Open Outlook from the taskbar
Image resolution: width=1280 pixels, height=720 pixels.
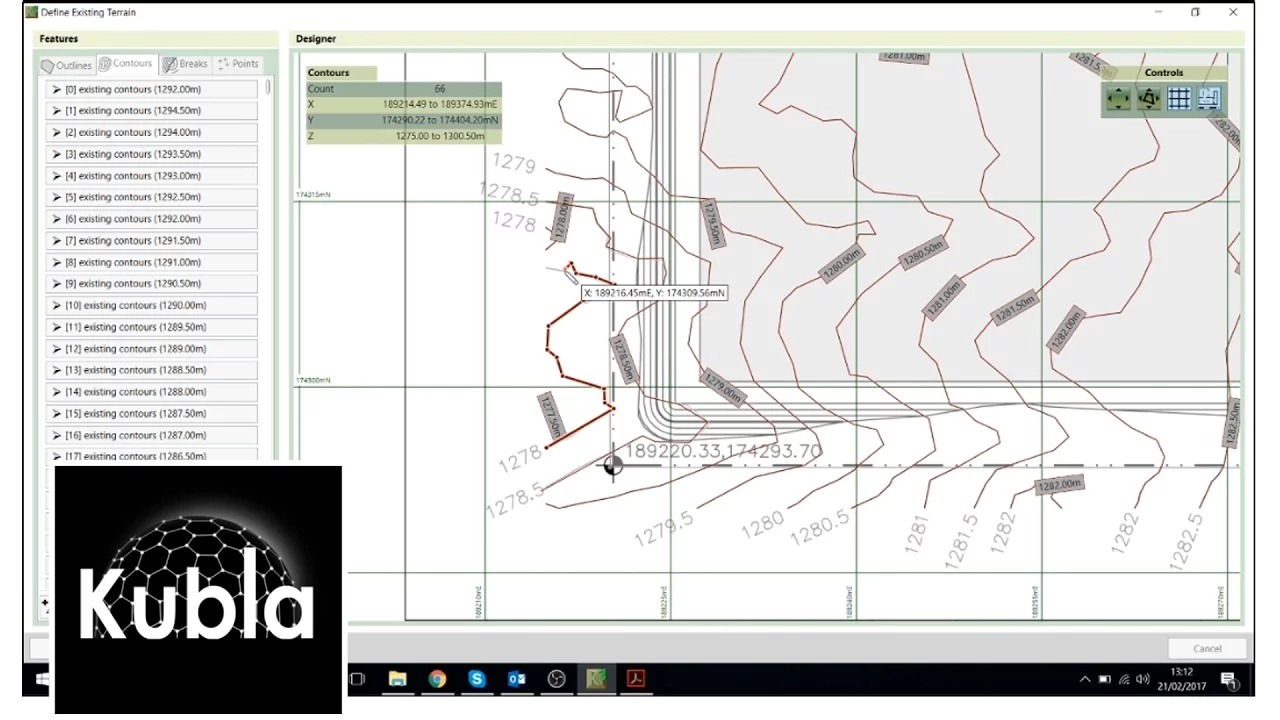tap(517, 679)
